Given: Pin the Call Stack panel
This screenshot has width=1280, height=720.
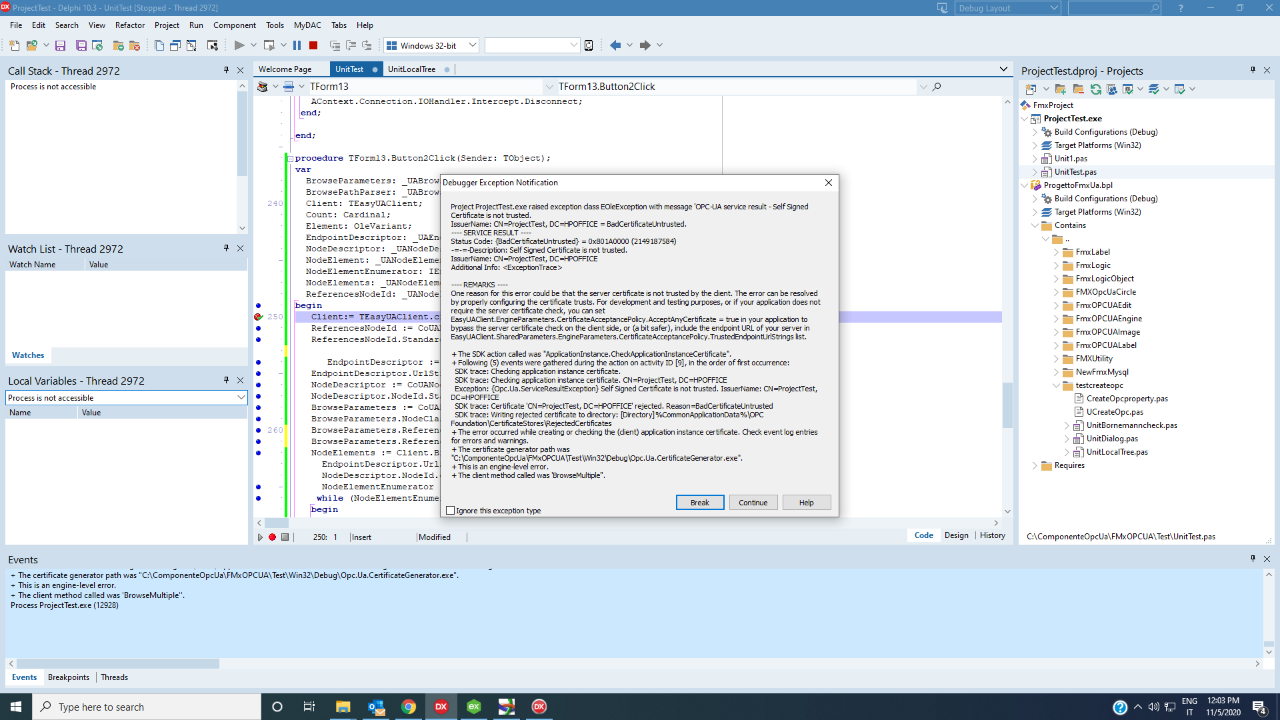Looking at the screenshot, I should [226, 70].
